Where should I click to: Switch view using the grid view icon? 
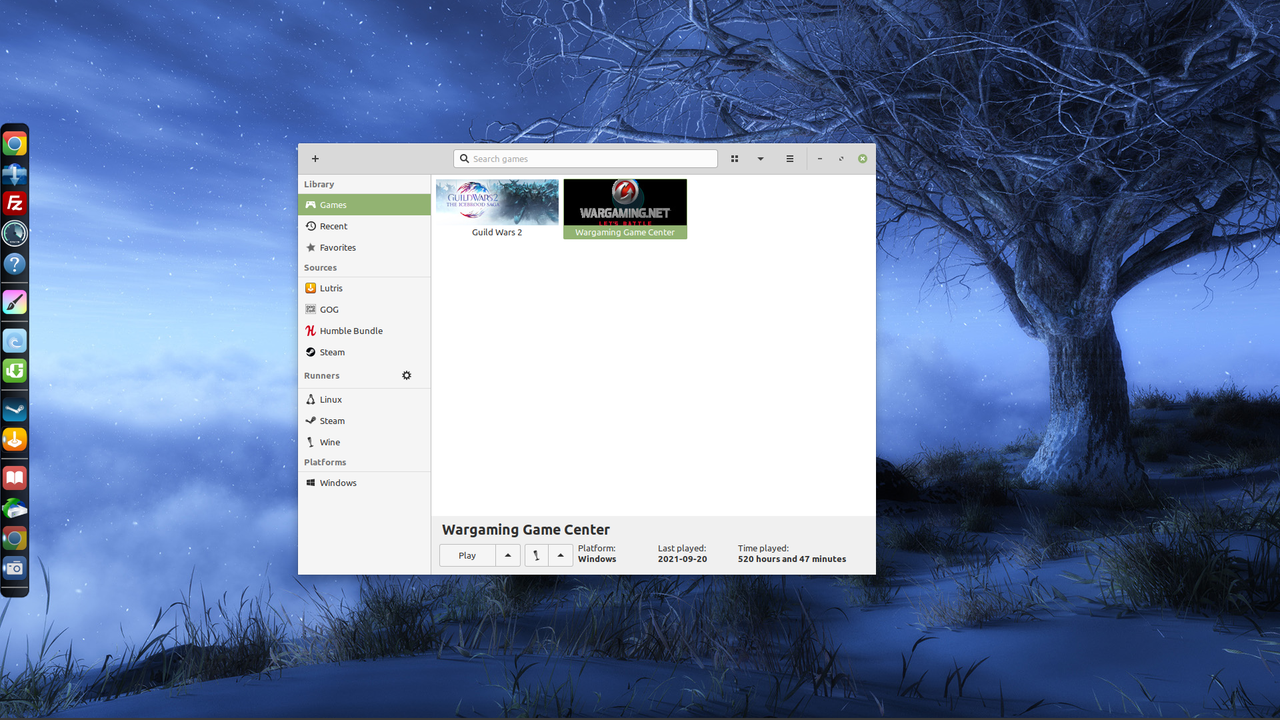735,159
